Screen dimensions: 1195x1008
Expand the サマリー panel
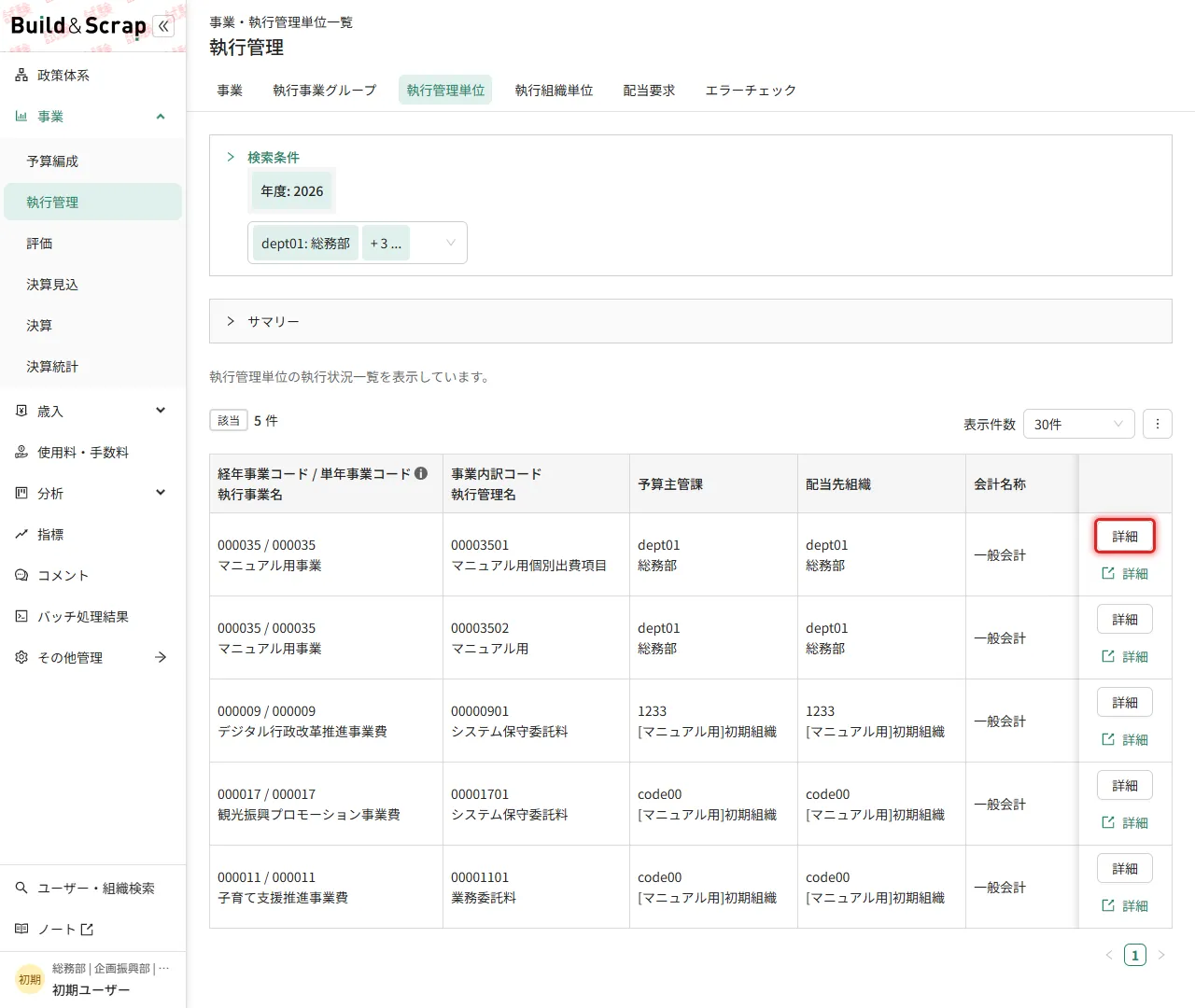(x=691, y=322)
